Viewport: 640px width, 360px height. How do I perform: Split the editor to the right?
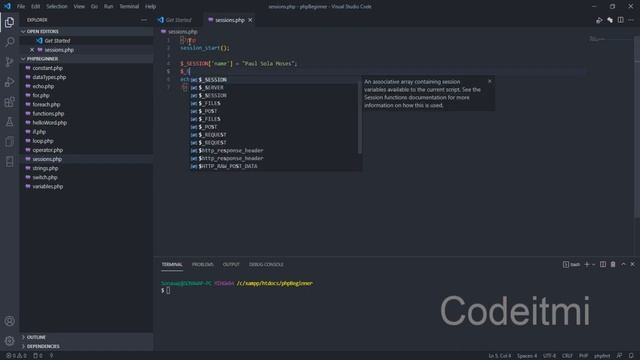pyautogui.click(x=620, y=20)
